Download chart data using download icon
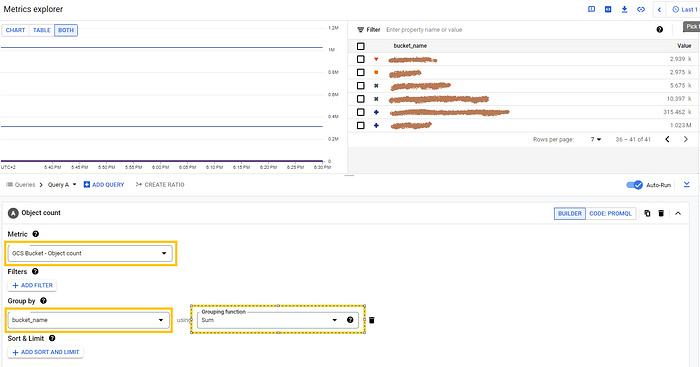The width and height of the screenshot is (700, 367). pyautogui.click(x=624, y=9)
